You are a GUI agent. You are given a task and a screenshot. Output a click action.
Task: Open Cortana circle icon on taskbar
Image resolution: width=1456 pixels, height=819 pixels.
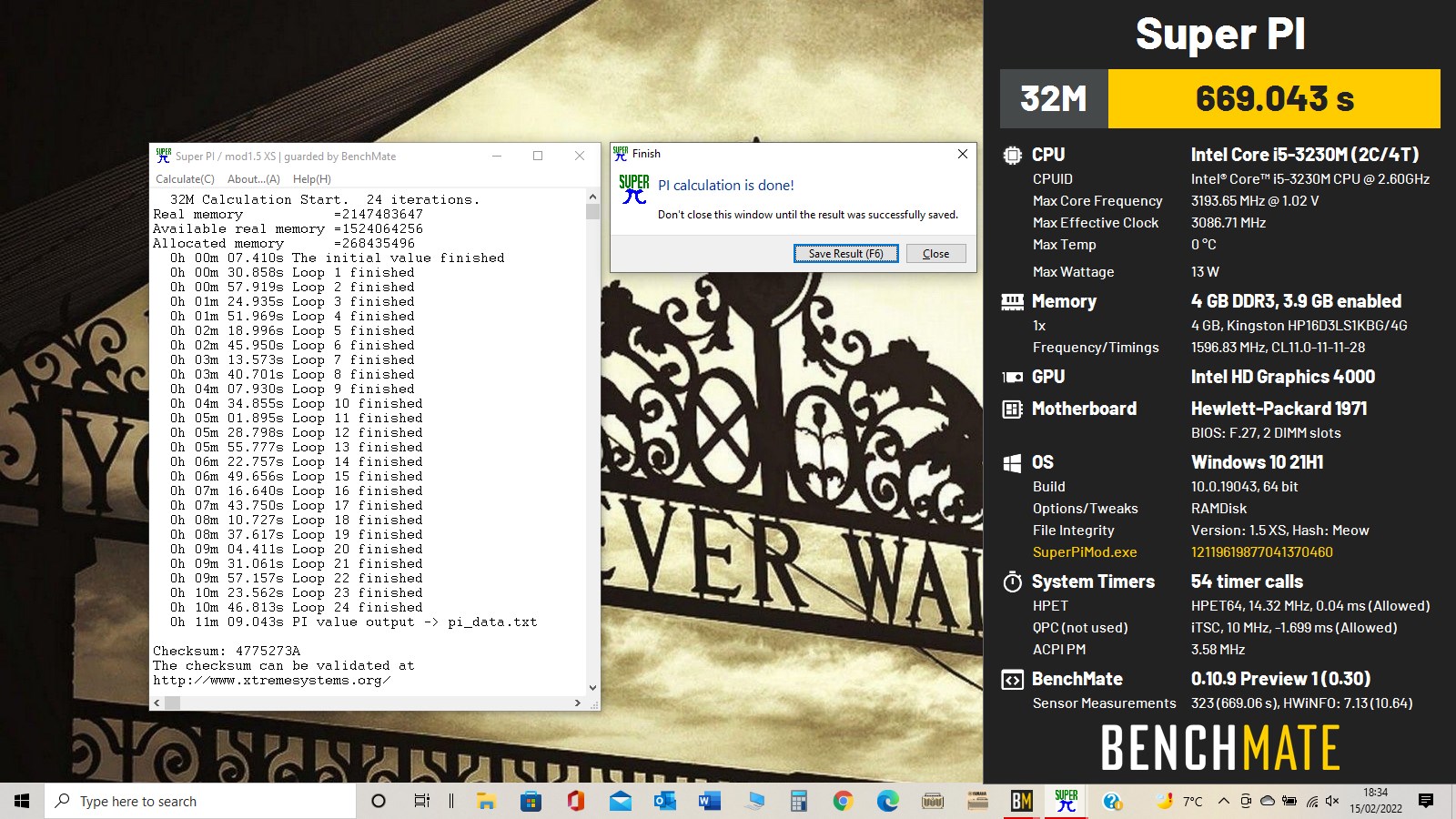tap(379, 801)
